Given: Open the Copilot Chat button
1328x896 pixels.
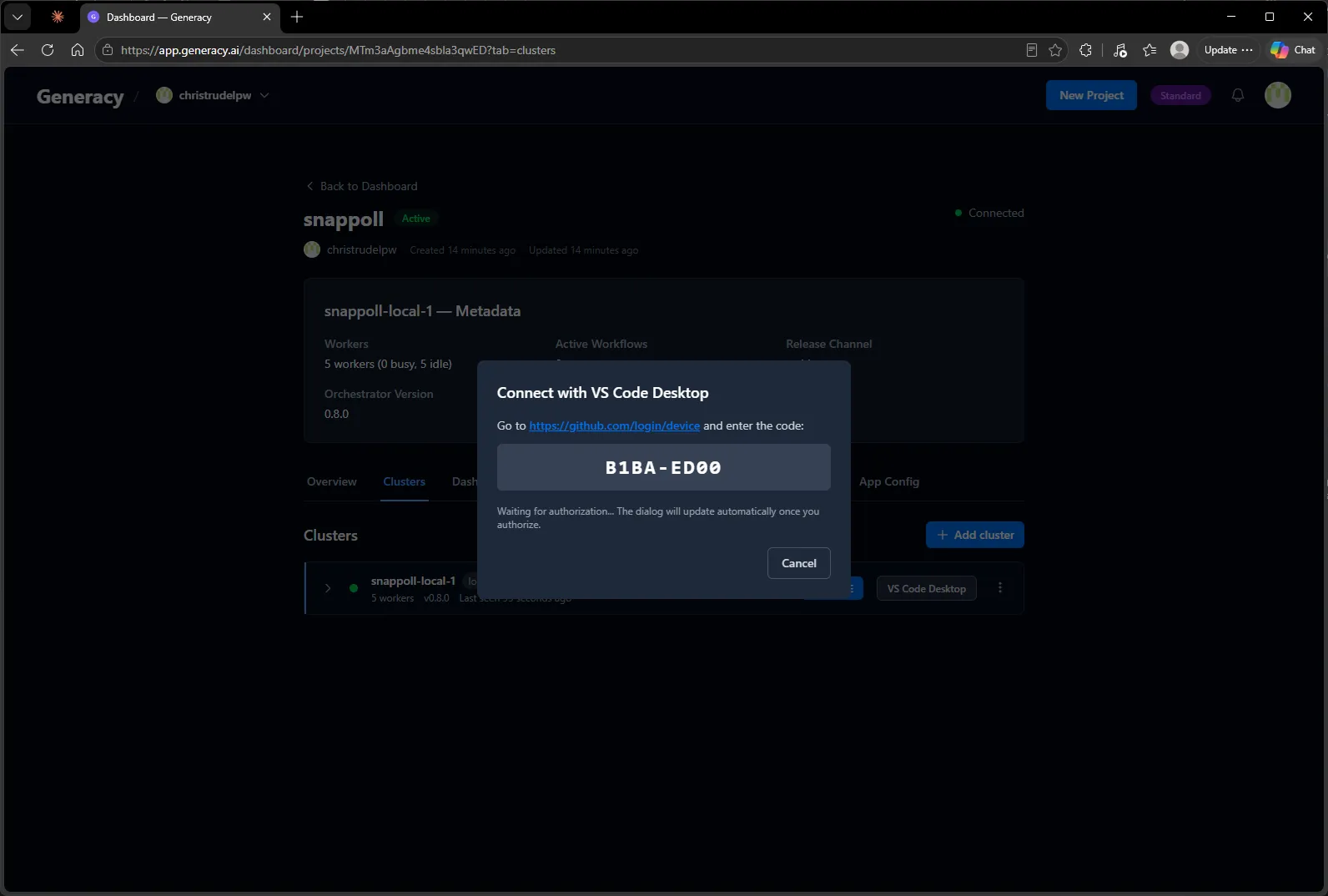Looking at the screenshot, I should coord(1294,50).
